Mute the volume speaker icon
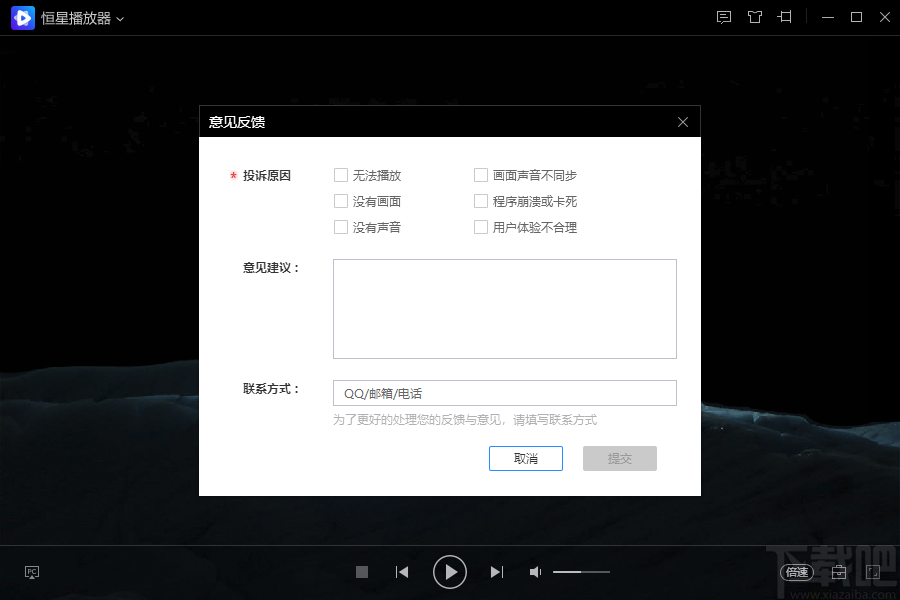The height and width of the screenshot is (600, 900). [535, 572]
